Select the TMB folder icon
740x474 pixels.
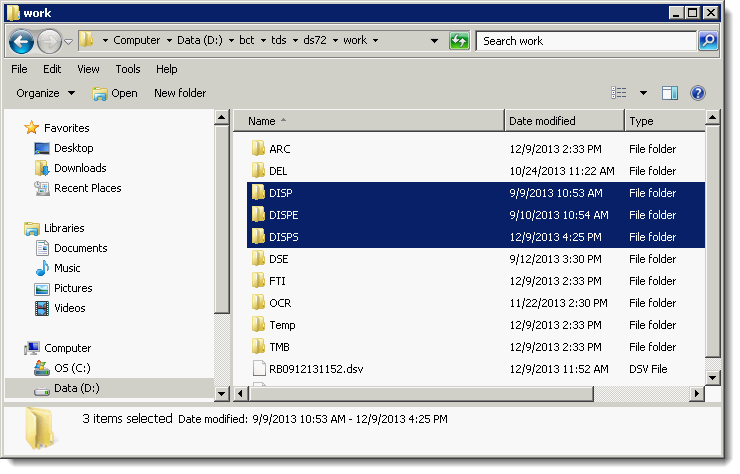(258, 347)
